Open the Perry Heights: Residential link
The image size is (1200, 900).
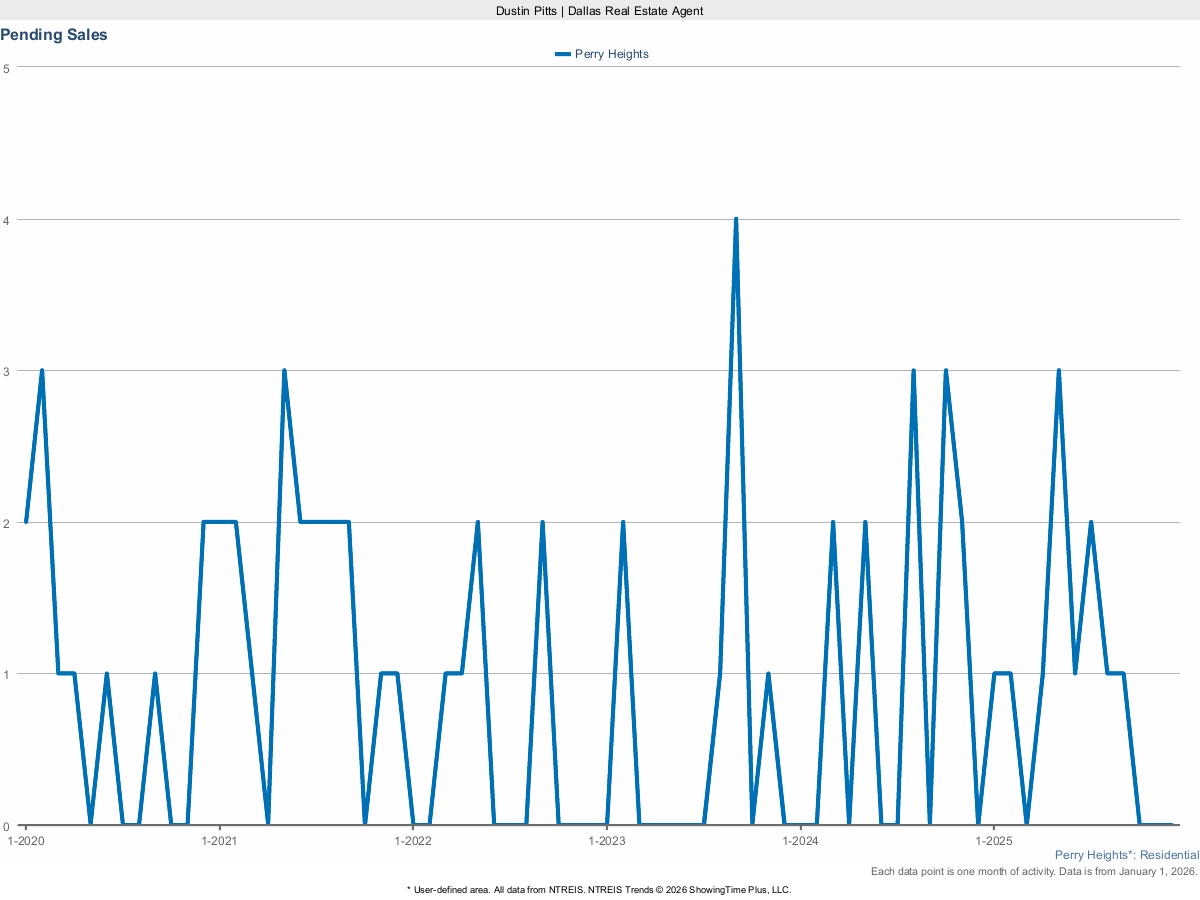[1127, 855]
